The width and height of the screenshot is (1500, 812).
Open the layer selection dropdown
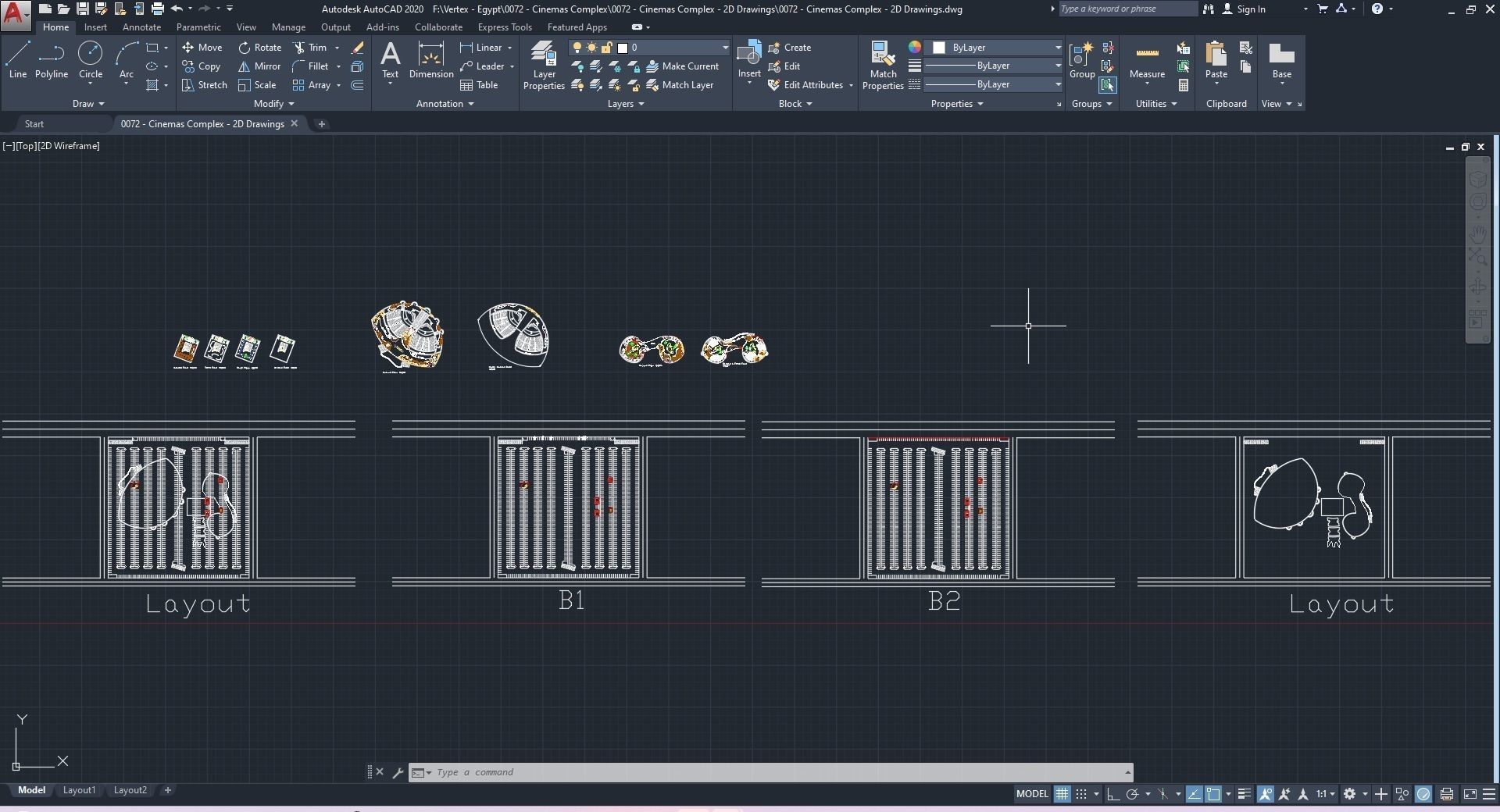(x=650, y=48)
